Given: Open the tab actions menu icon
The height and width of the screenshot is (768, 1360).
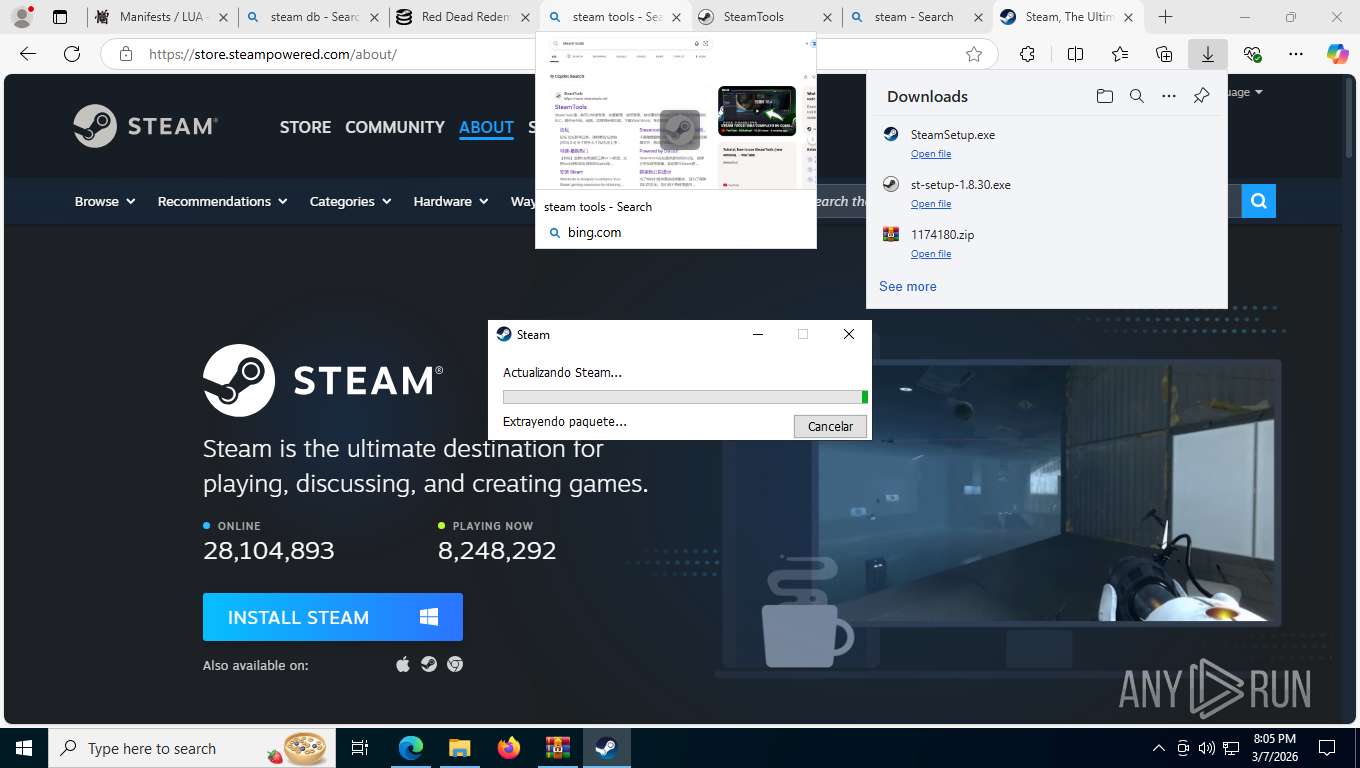Looking at the screenshot, I should (x=60, y=17).
